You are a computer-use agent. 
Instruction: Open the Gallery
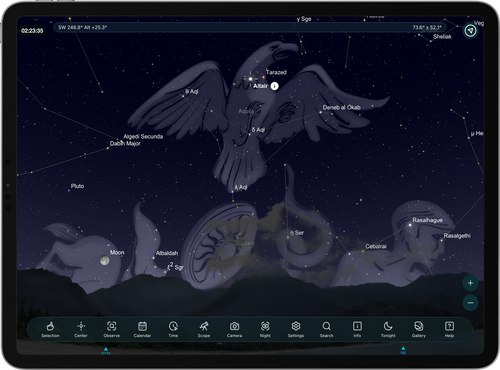coord(419,329)
